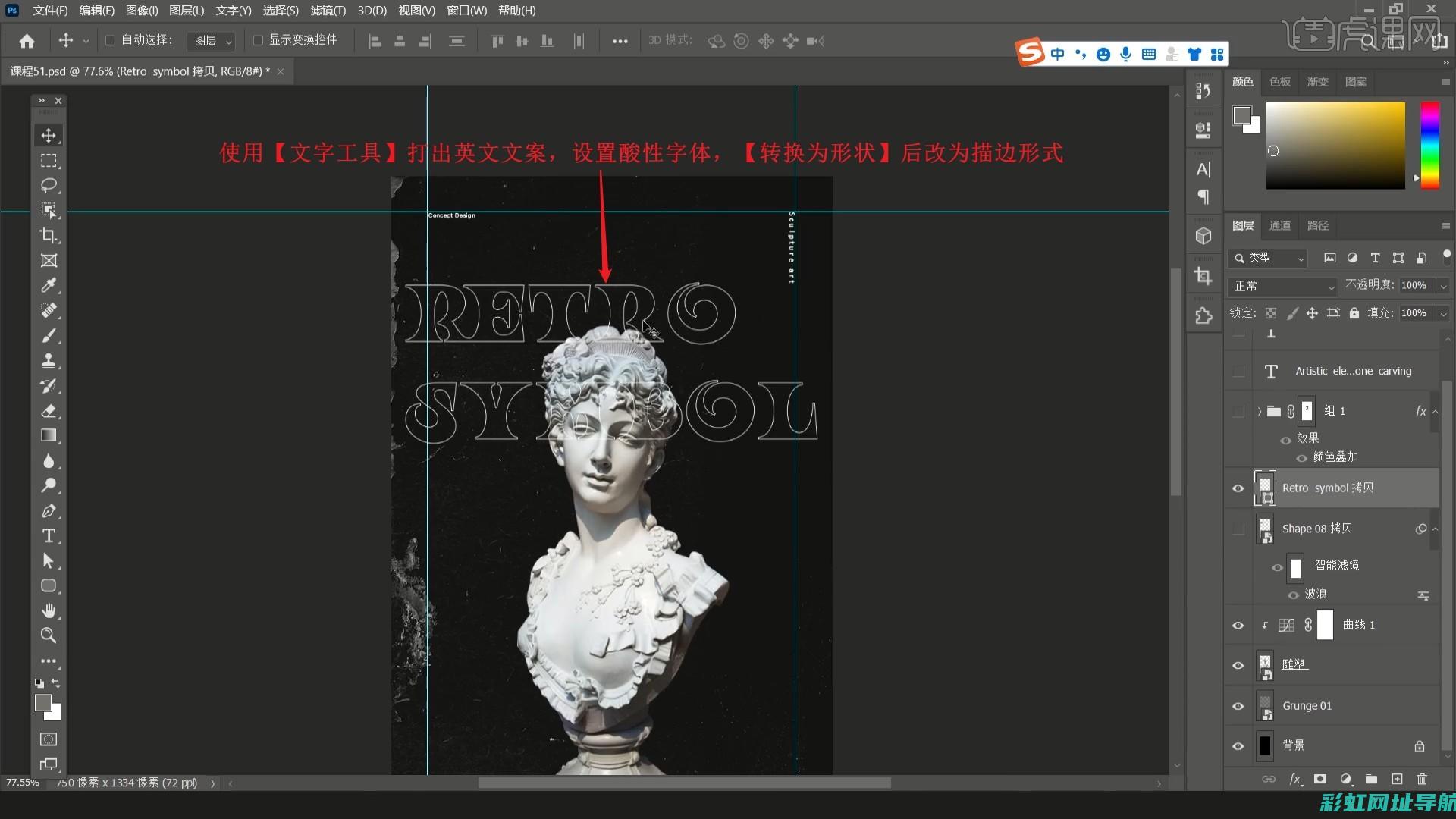Open the 滤镜(T) menu
1456x819 pixels.
[x=328, y=11]
